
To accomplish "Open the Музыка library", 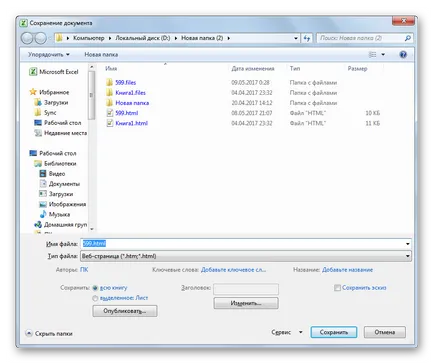I will coord(55,214).
